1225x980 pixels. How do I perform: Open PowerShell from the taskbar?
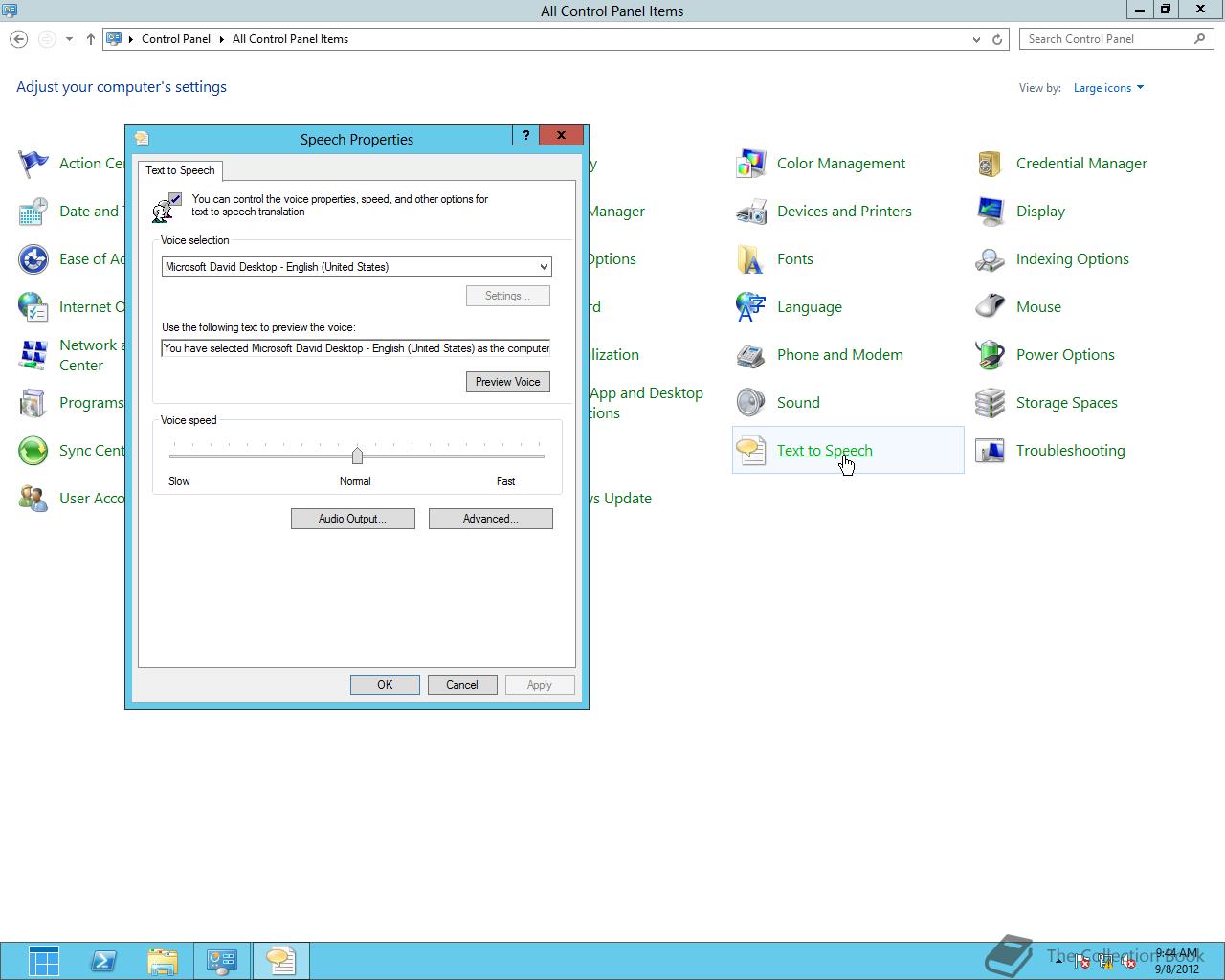[103, 961]
